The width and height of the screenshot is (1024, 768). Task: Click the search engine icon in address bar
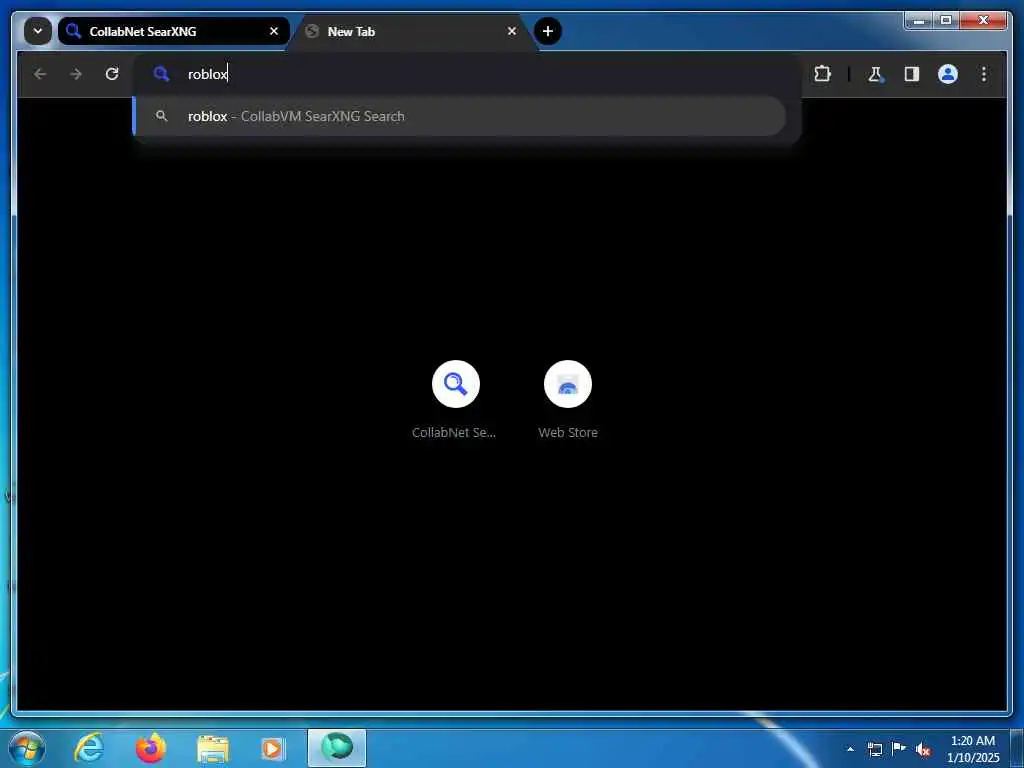161,74
